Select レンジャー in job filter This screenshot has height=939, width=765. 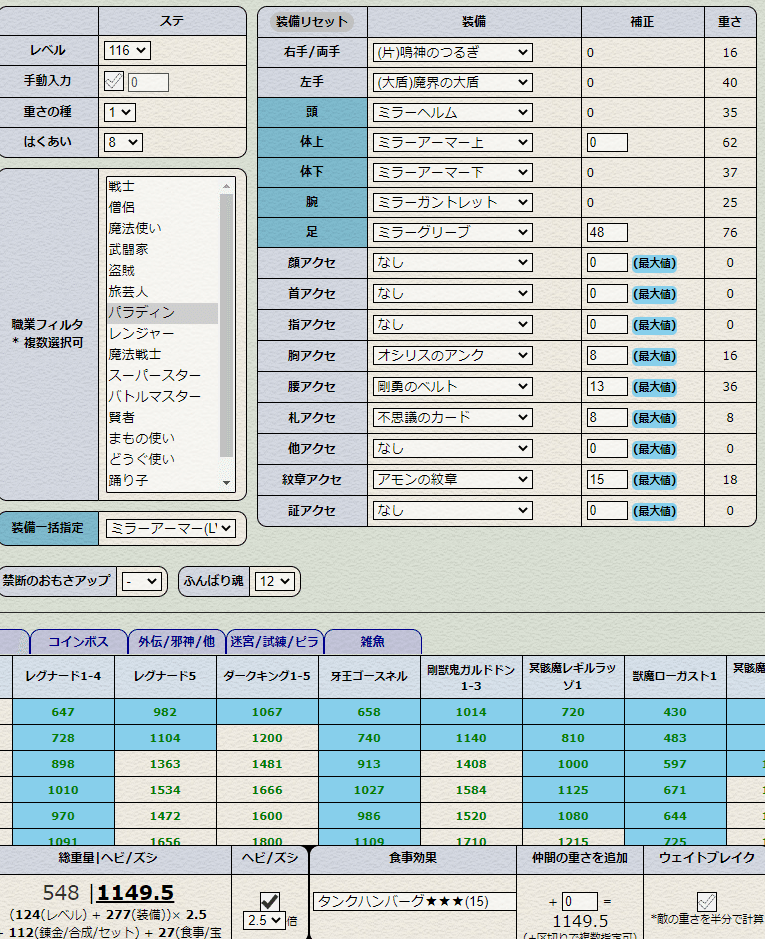pyautogui.click(x=162, y=334)
